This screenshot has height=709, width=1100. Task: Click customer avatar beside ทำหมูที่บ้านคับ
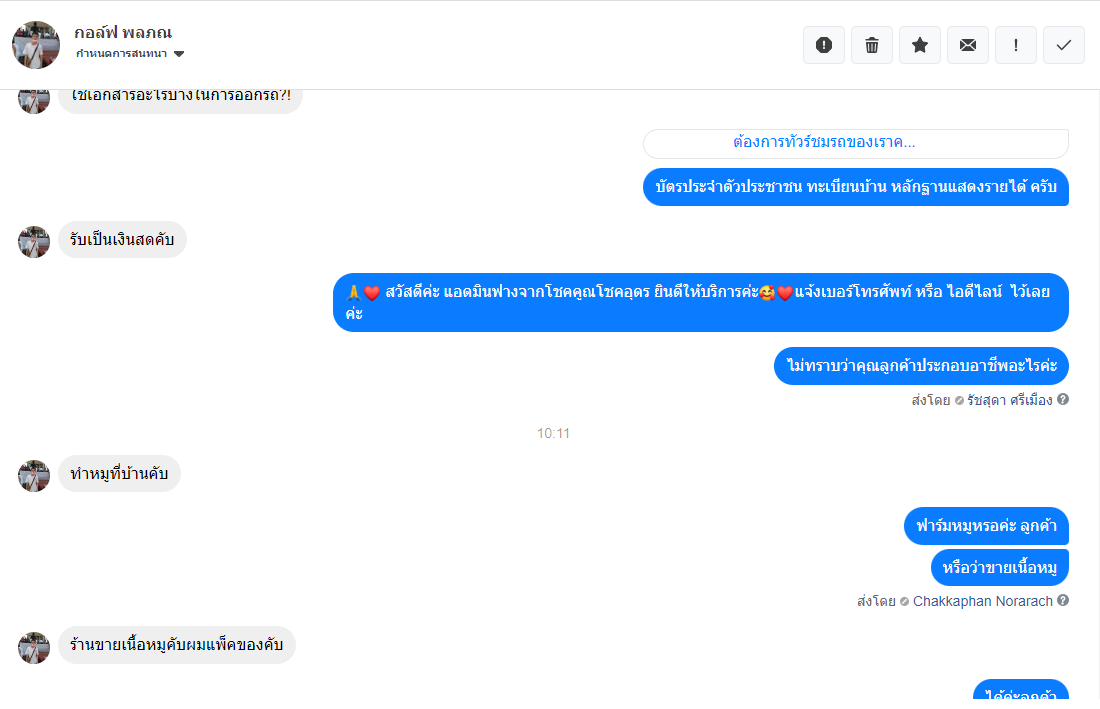point(34,476)
